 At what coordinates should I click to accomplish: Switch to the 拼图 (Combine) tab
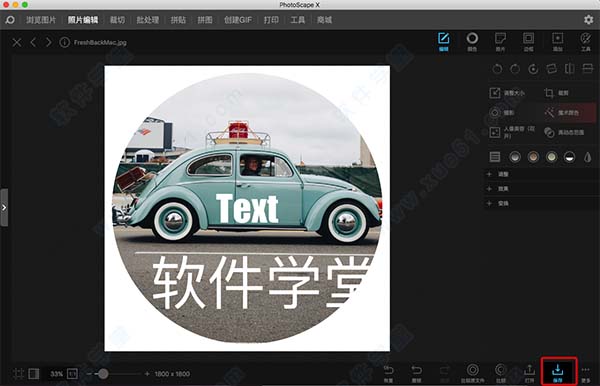point(205,20)
